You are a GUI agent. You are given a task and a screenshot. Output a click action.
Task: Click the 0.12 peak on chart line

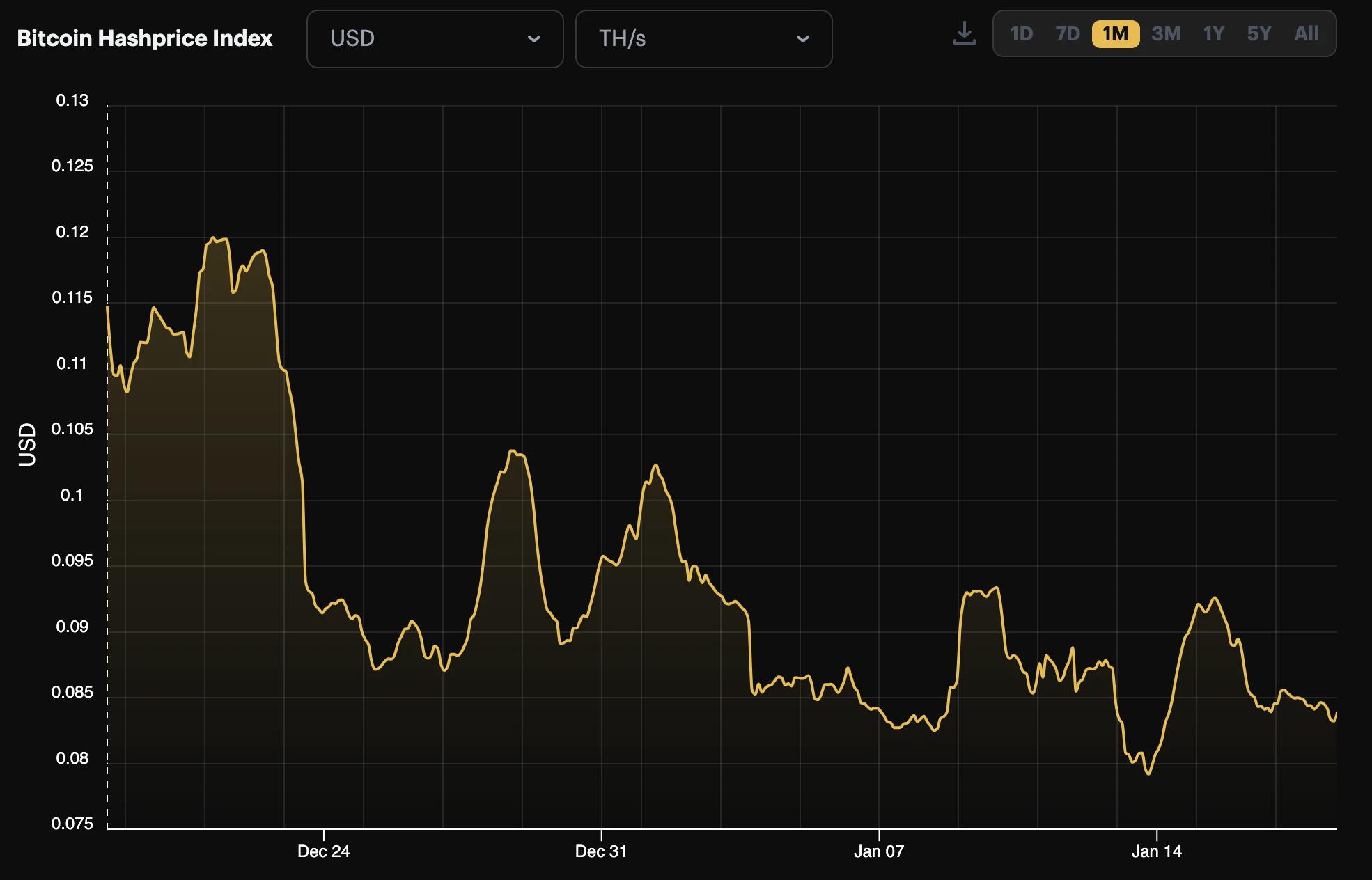213,238
